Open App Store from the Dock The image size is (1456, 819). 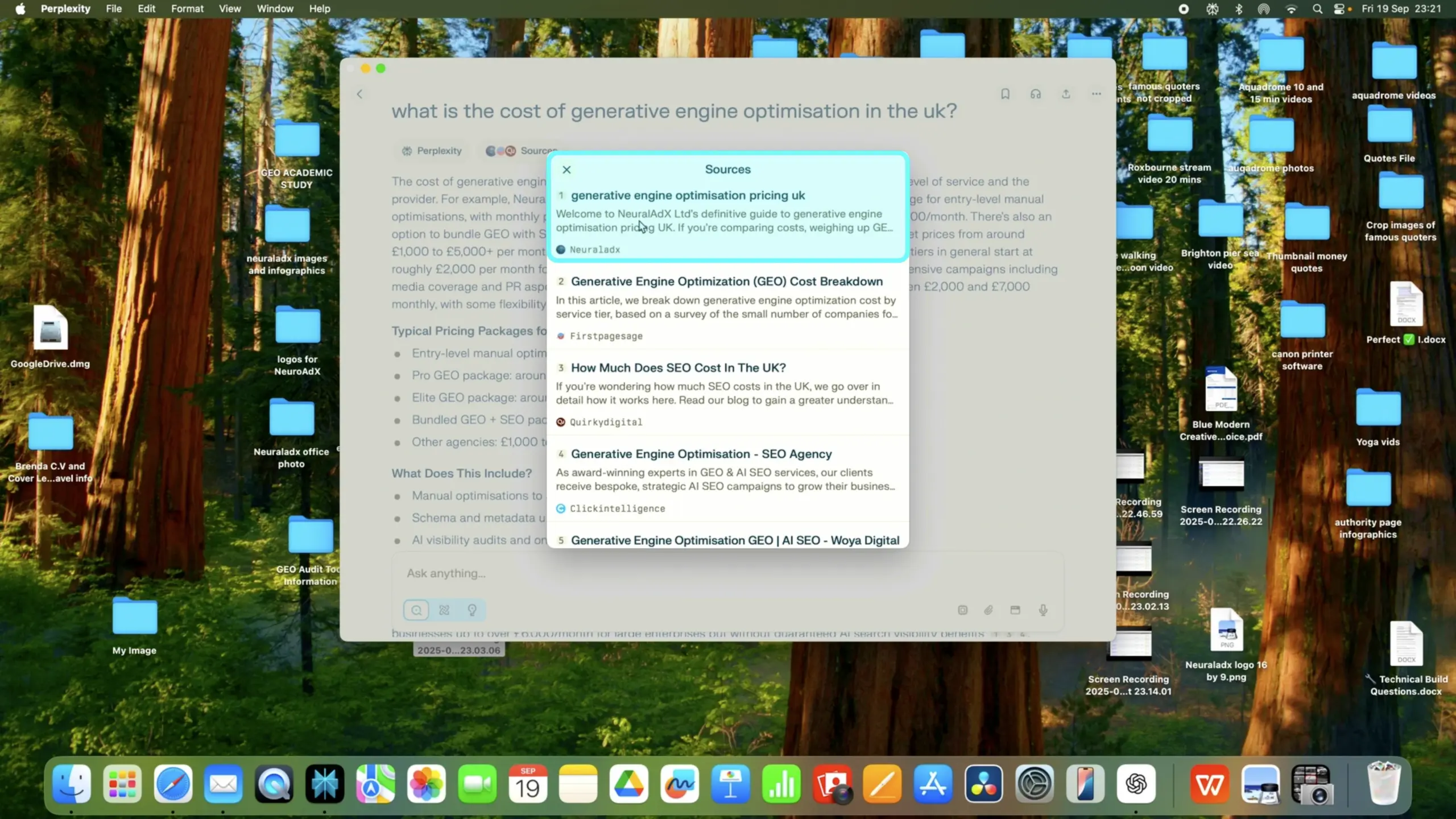tap(933, 784)
